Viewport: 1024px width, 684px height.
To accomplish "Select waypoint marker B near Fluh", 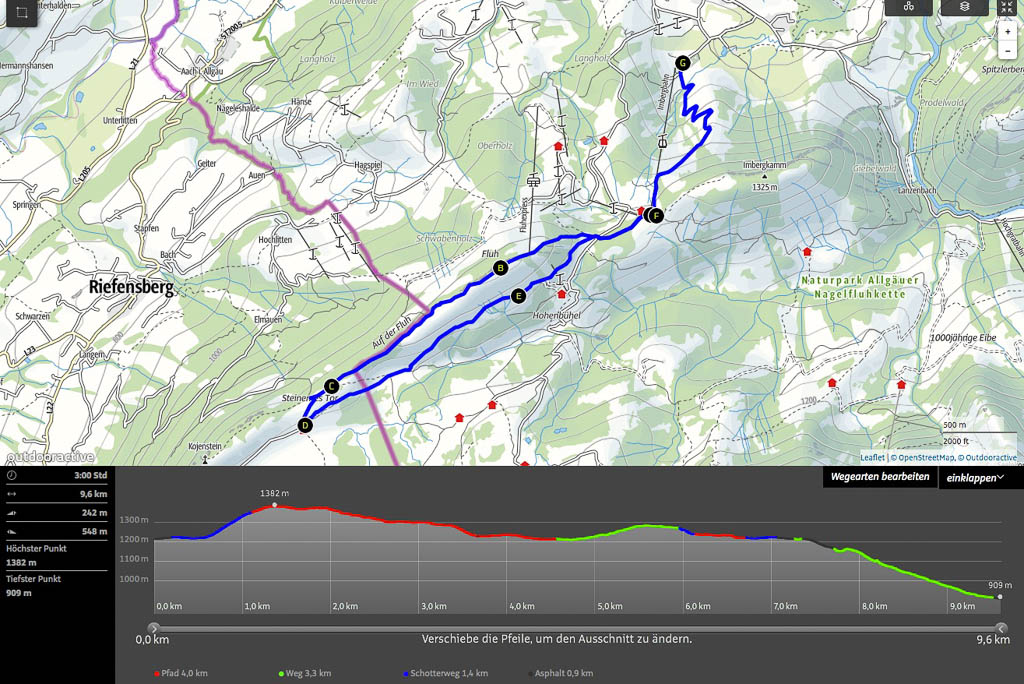I will pos(501,267).
